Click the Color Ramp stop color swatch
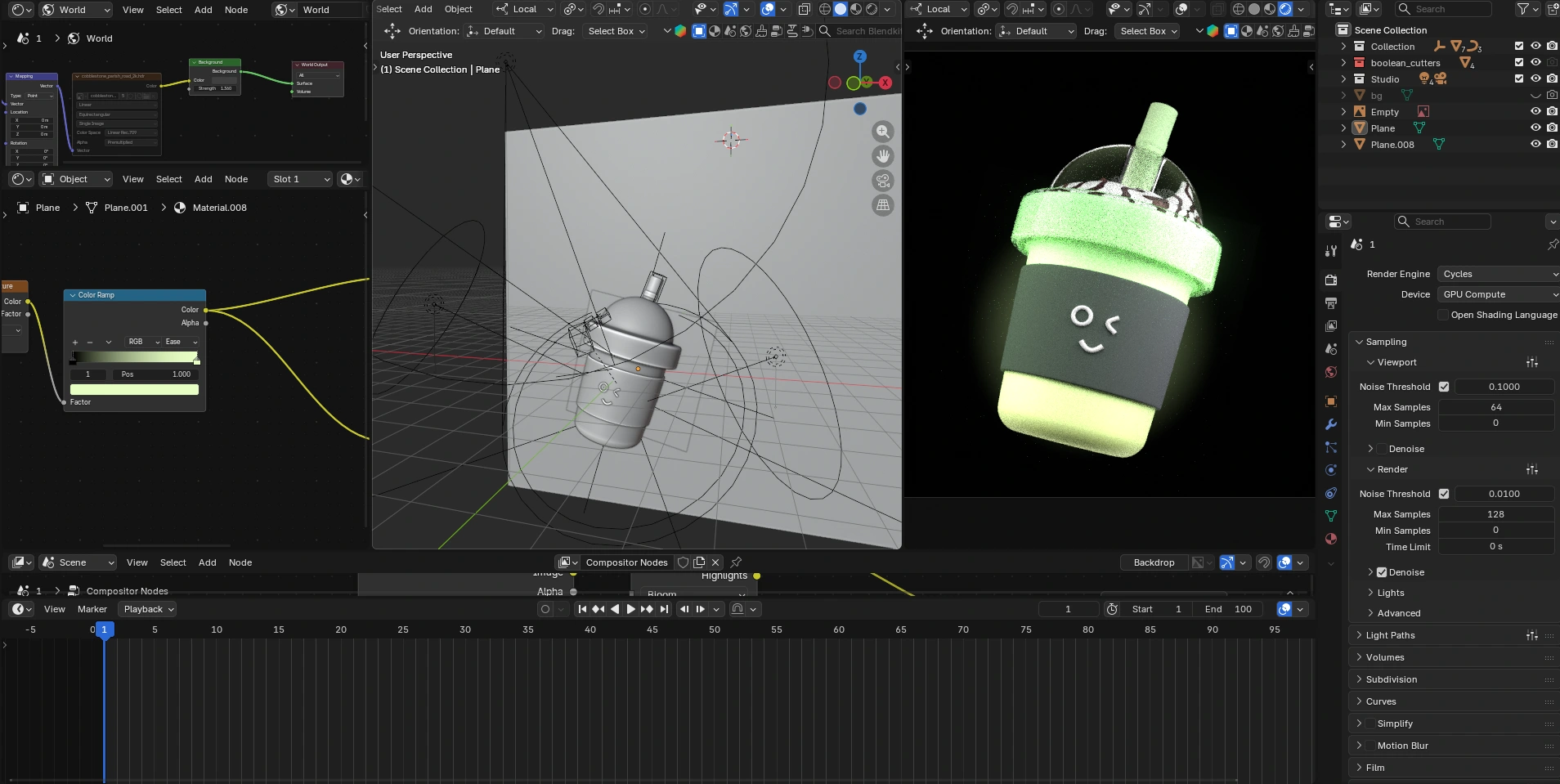This screenshot has height=784, width=1560. click(x=135, y=390)
